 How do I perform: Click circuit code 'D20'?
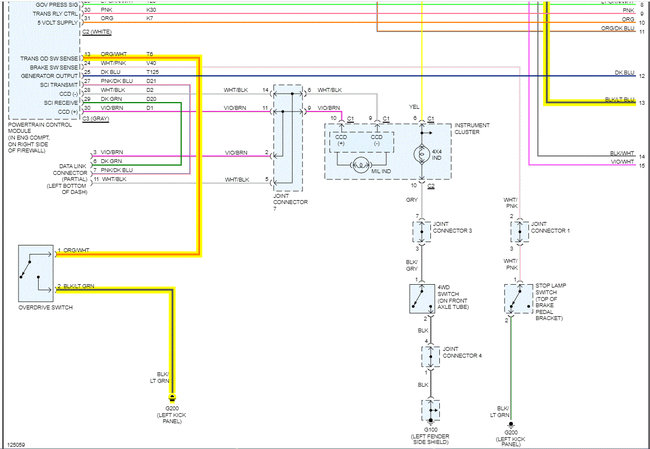[151, 99]
